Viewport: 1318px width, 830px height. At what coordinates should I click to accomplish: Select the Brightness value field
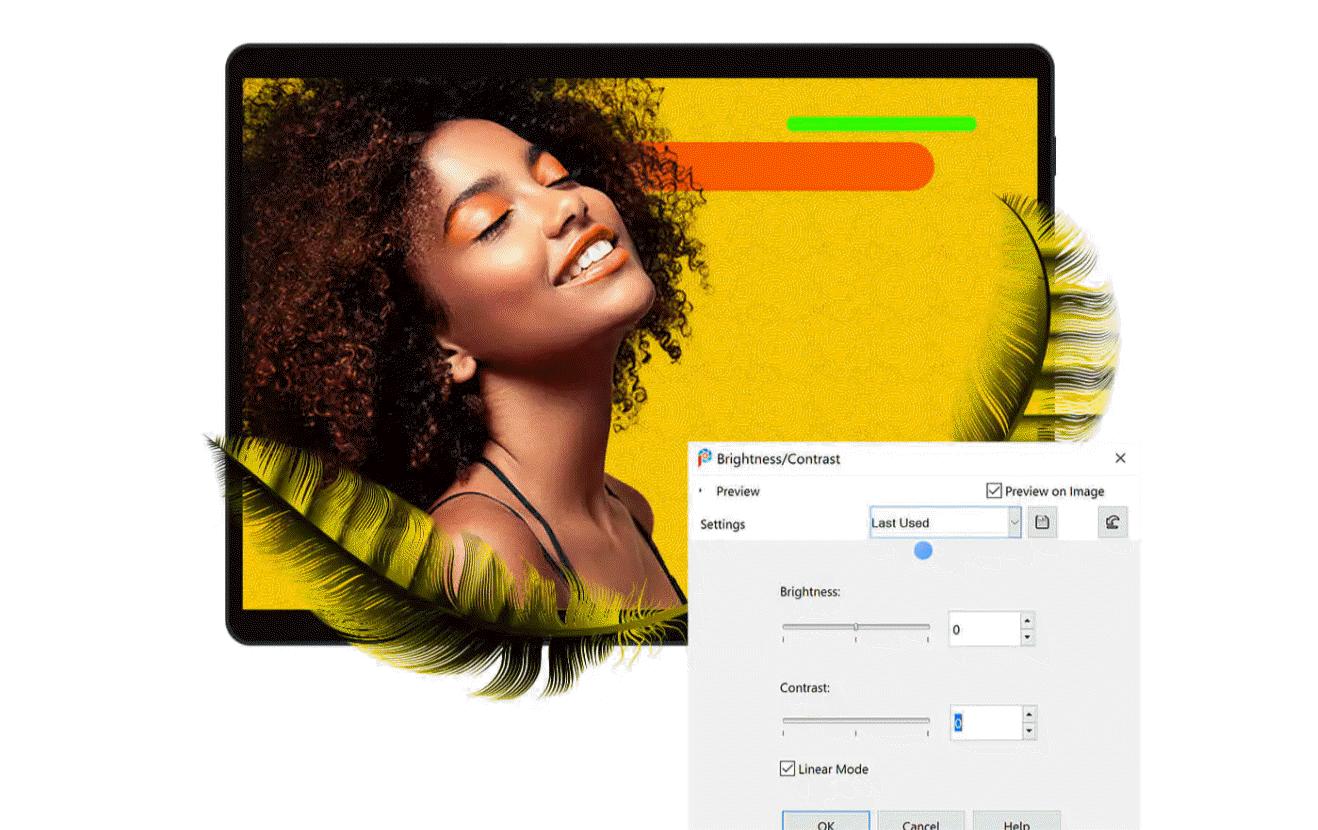(985, 628)
